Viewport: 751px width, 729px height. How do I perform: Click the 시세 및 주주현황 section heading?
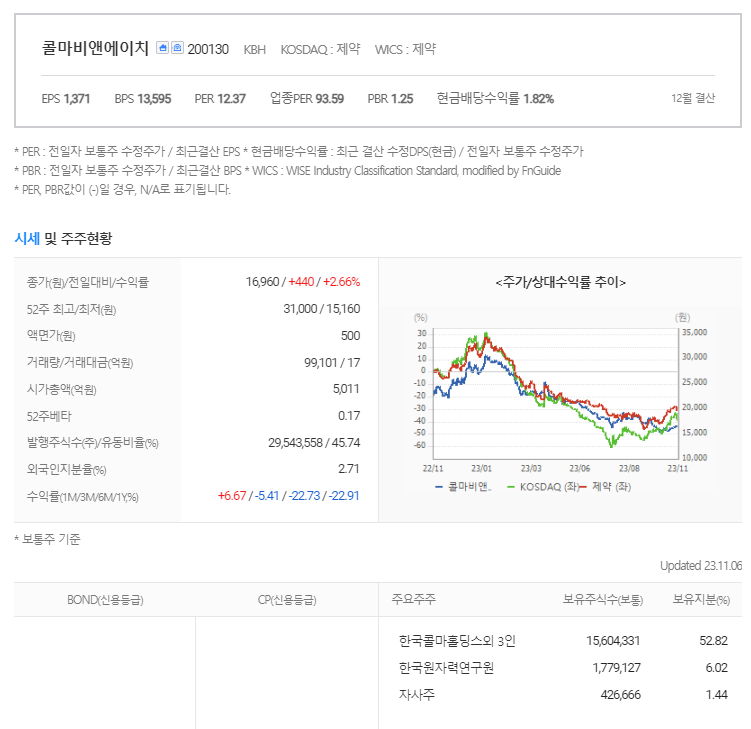63,238
